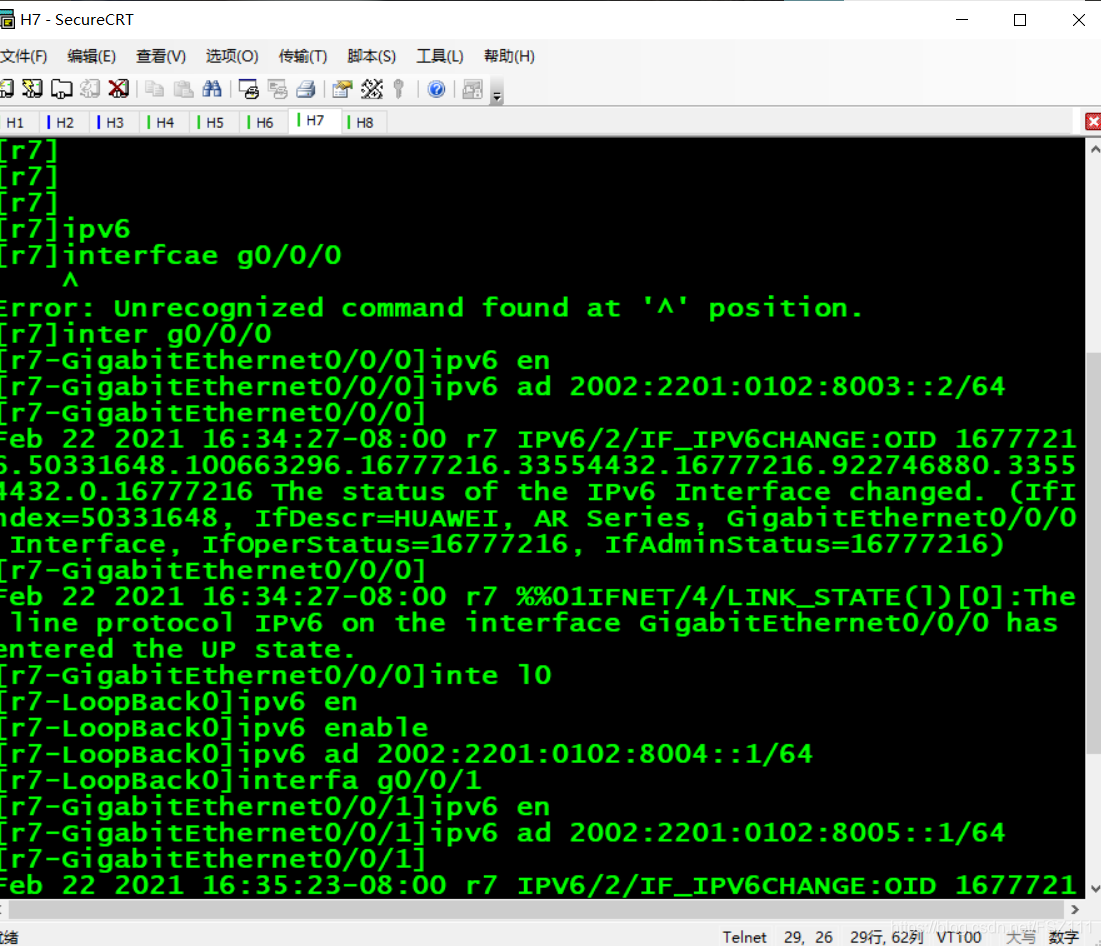Viewport: 1101px width, 946px height.
Task: Open the 编辑(E) menu
Action: (x=91, y=56)
